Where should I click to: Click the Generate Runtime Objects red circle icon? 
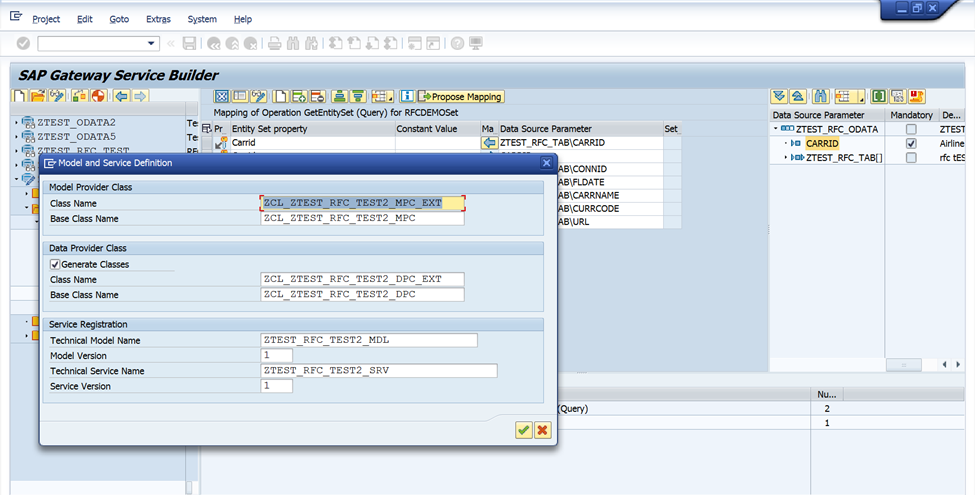tap(98, 96)
